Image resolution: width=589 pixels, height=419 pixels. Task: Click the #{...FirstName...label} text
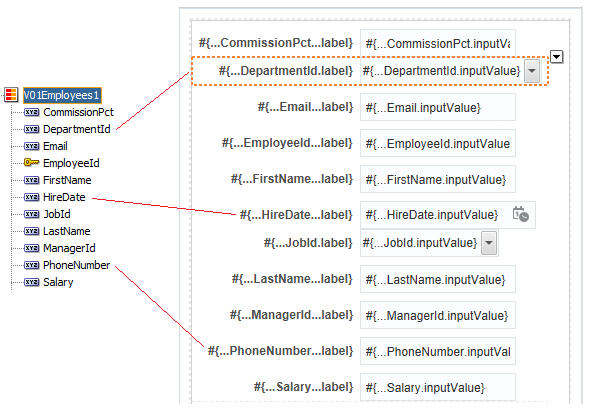292,179
